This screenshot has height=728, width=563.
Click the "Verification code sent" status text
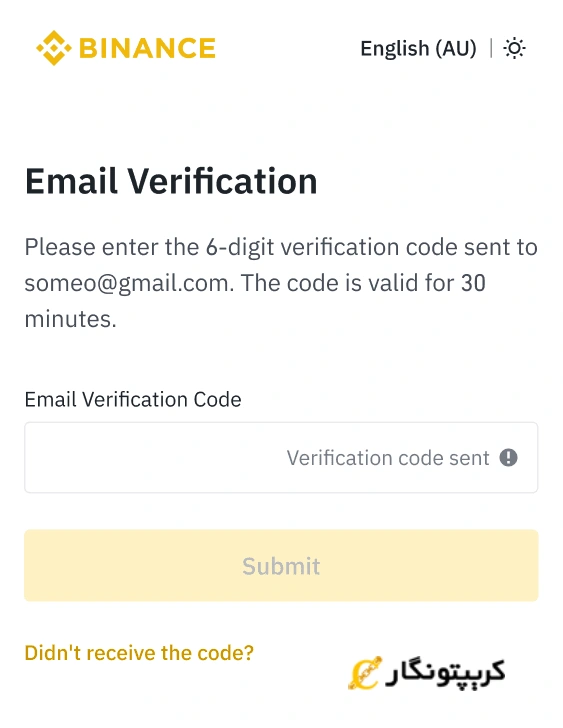coord(388,458)
